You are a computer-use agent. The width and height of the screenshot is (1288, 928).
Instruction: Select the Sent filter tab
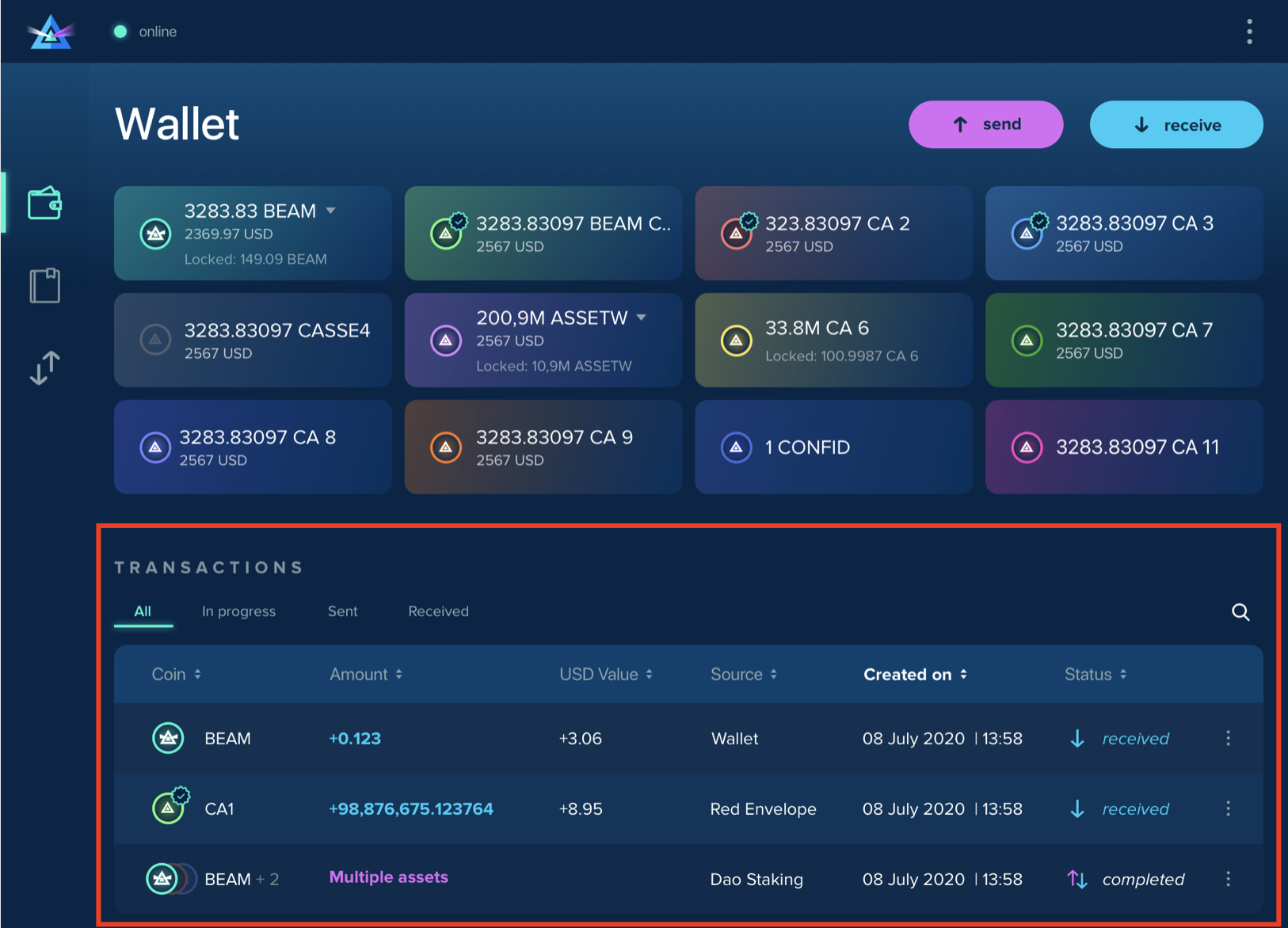342,610
